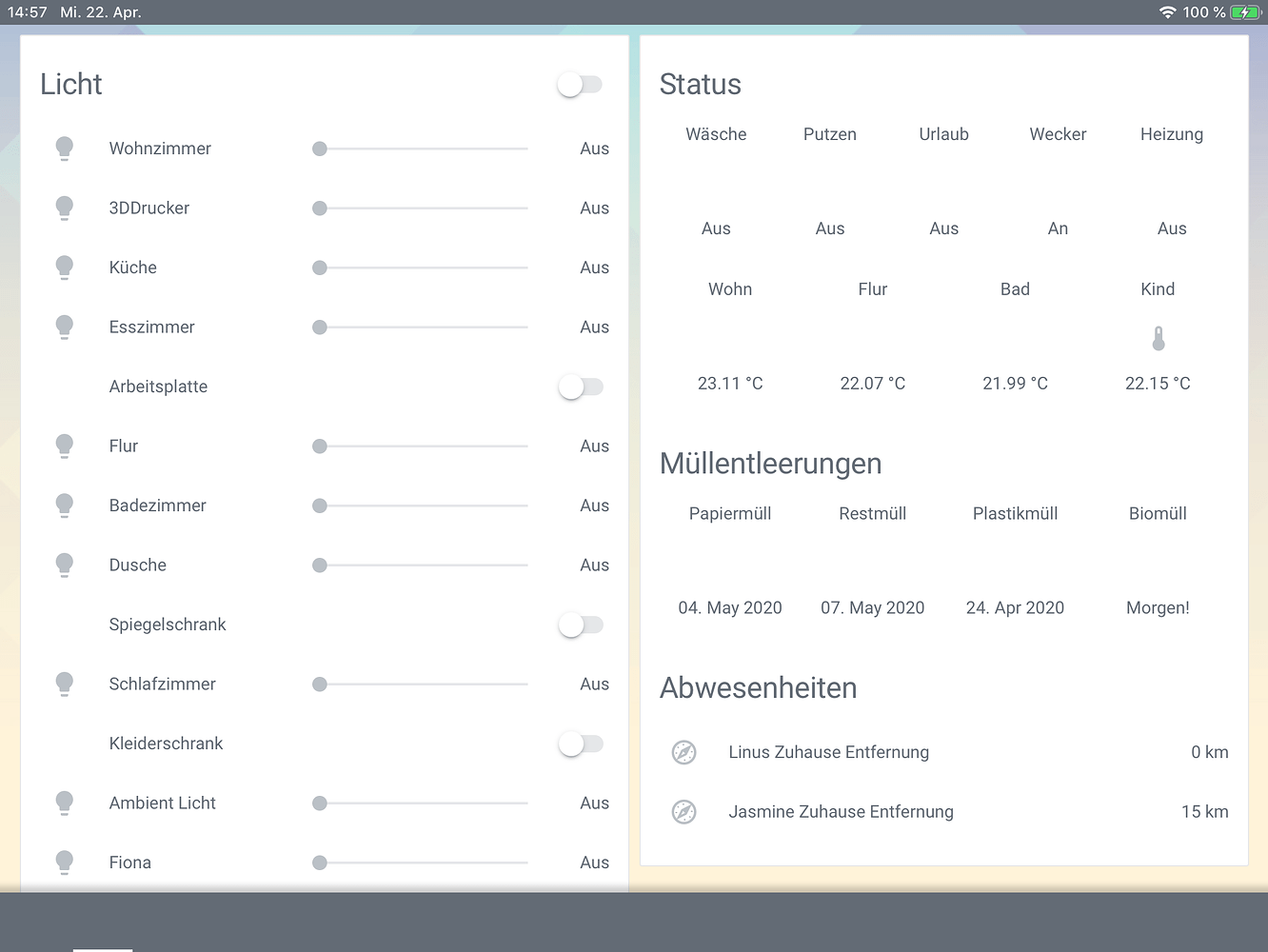
Task: Click the Flur light bulb icon
Action: 65,446
